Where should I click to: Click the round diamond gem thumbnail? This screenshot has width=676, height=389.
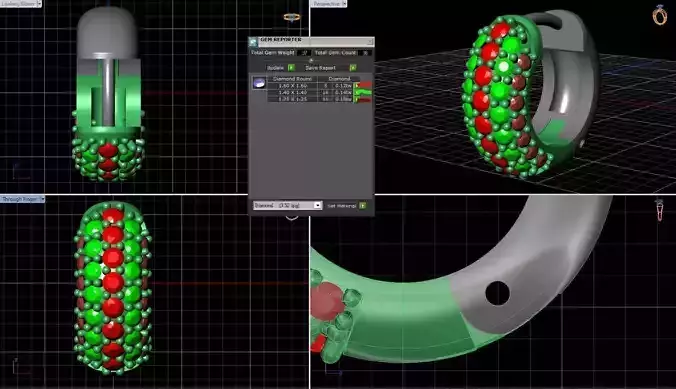259,82
